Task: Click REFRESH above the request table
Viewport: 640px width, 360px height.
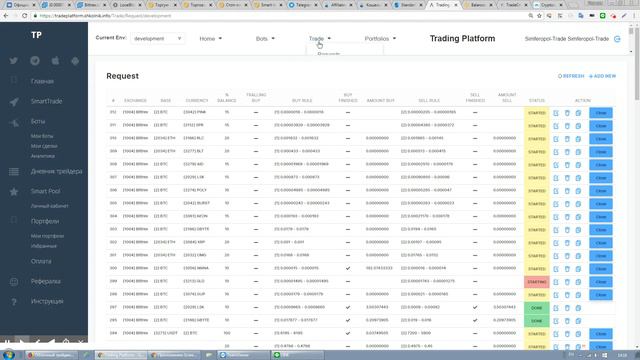Action: click(571, 76)
